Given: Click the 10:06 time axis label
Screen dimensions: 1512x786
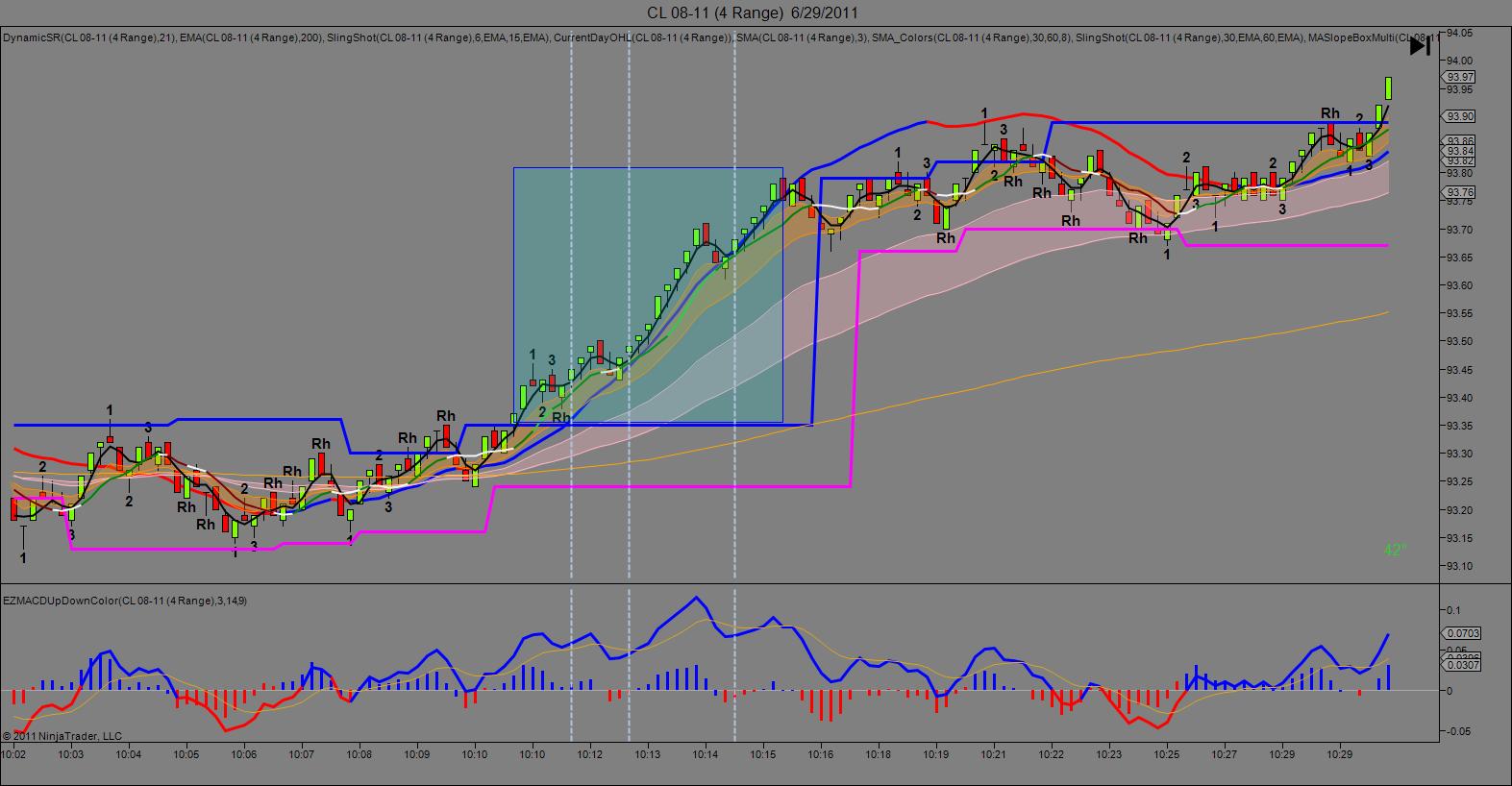Looking at the screenshot, I should pyautogui.click(x=244, y=755).
